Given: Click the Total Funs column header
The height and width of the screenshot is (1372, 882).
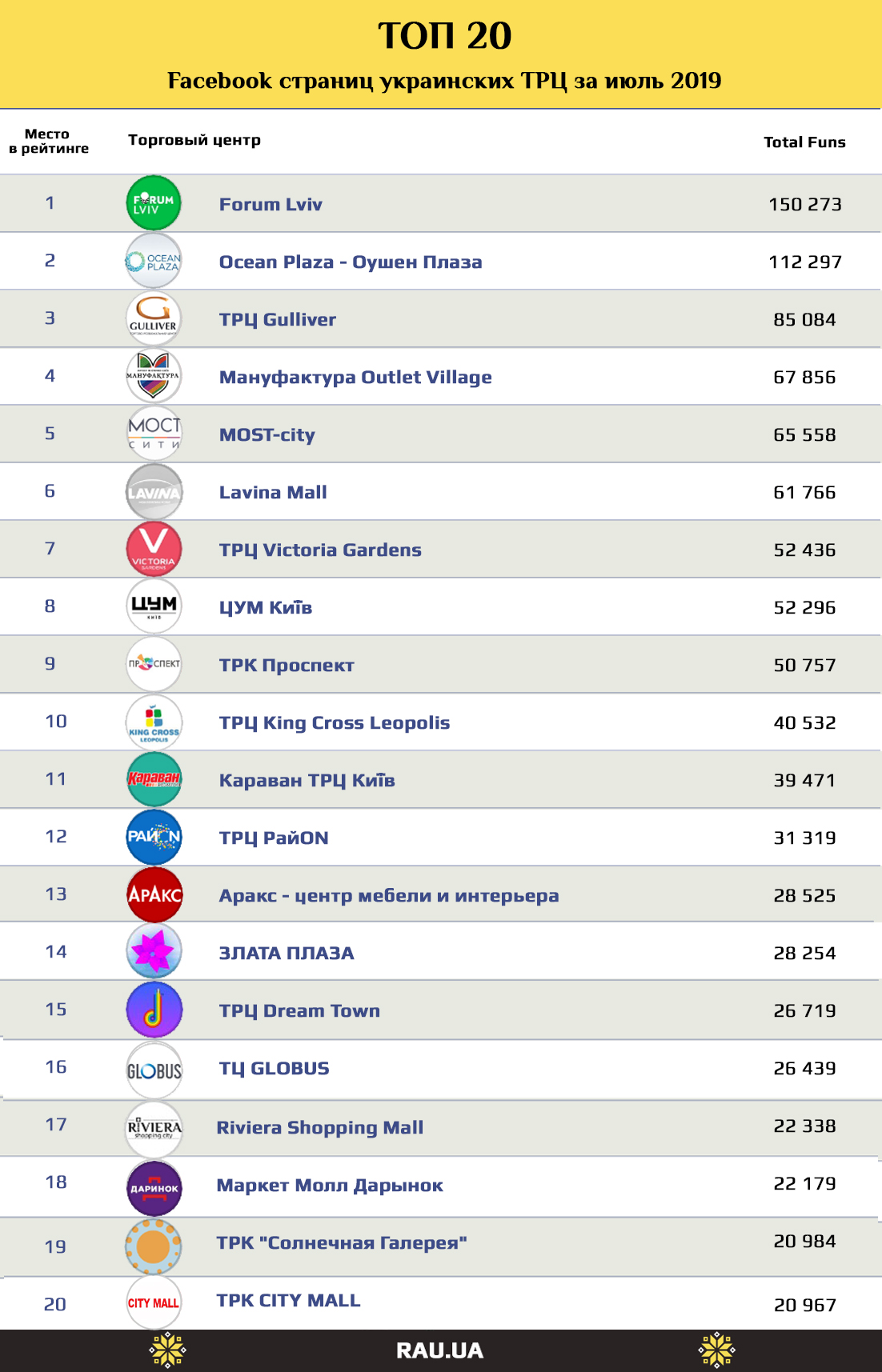Looking at the screenshot, I should click(804, 142).
